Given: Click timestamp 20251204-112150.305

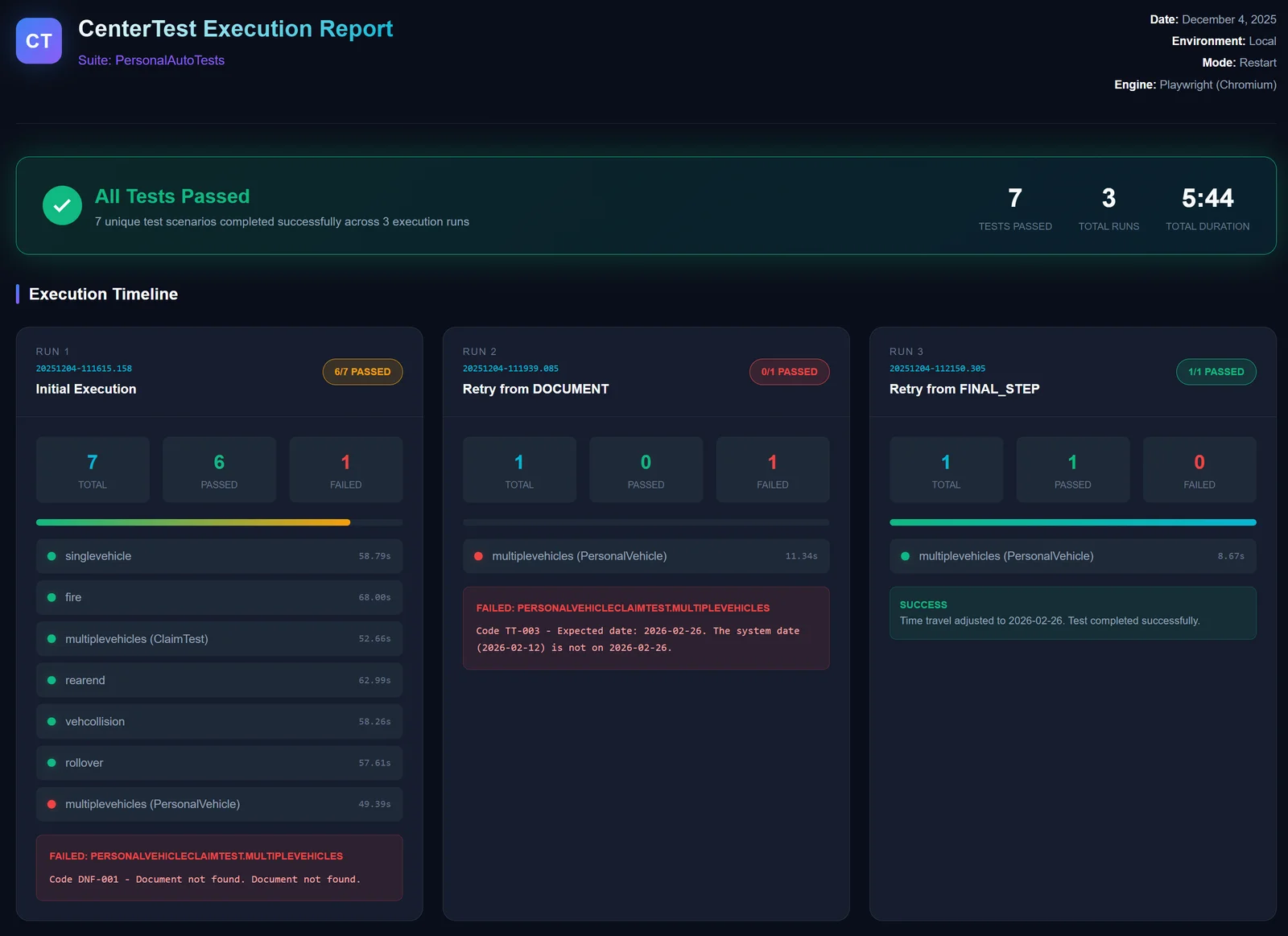Looking at the screenshot, I should coord(937,369).
